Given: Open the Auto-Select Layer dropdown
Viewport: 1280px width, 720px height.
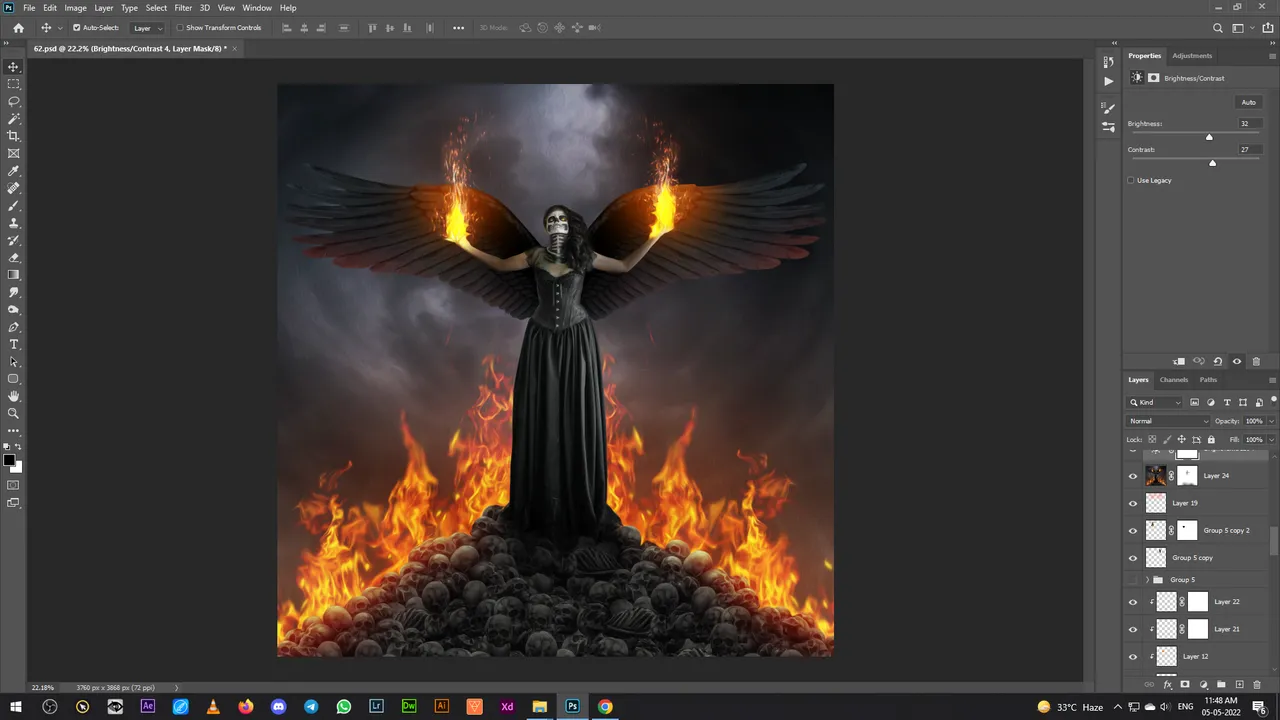Looking at the screenshot, I should (x=148, y=28).
